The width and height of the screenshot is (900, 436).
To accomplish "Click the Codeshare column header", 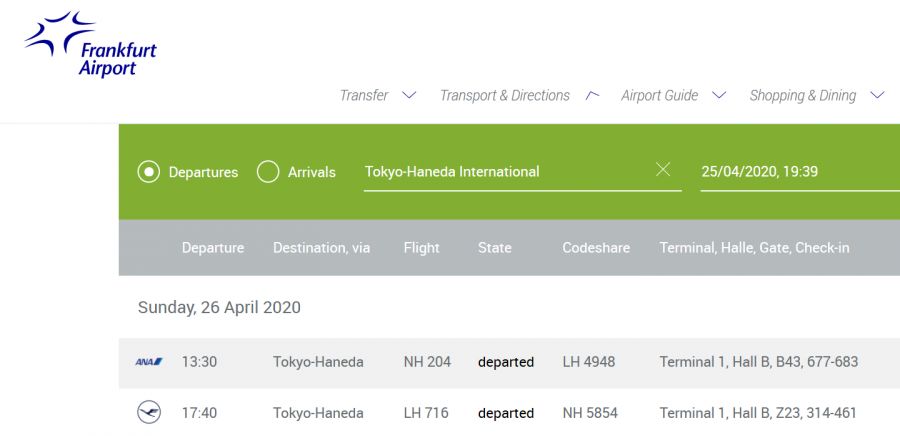I will (596, 248).
